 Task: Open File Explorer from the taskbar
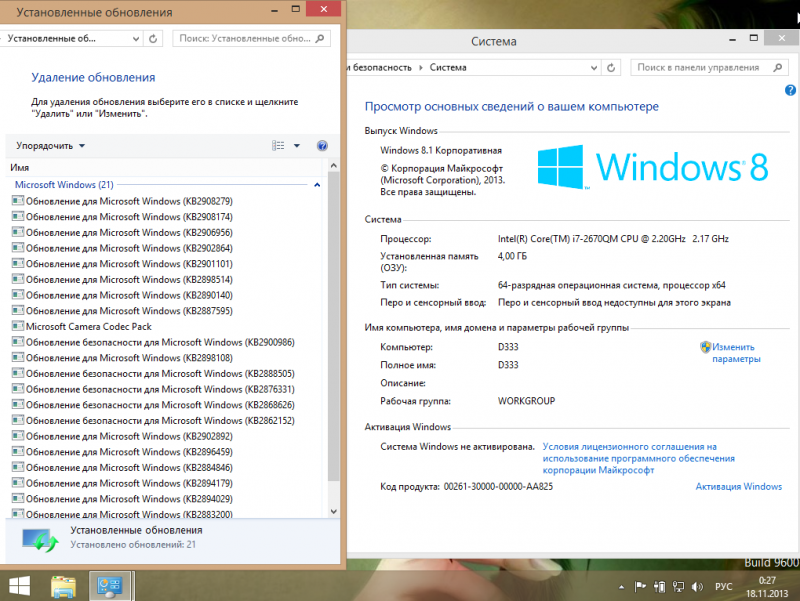point(63,586)
